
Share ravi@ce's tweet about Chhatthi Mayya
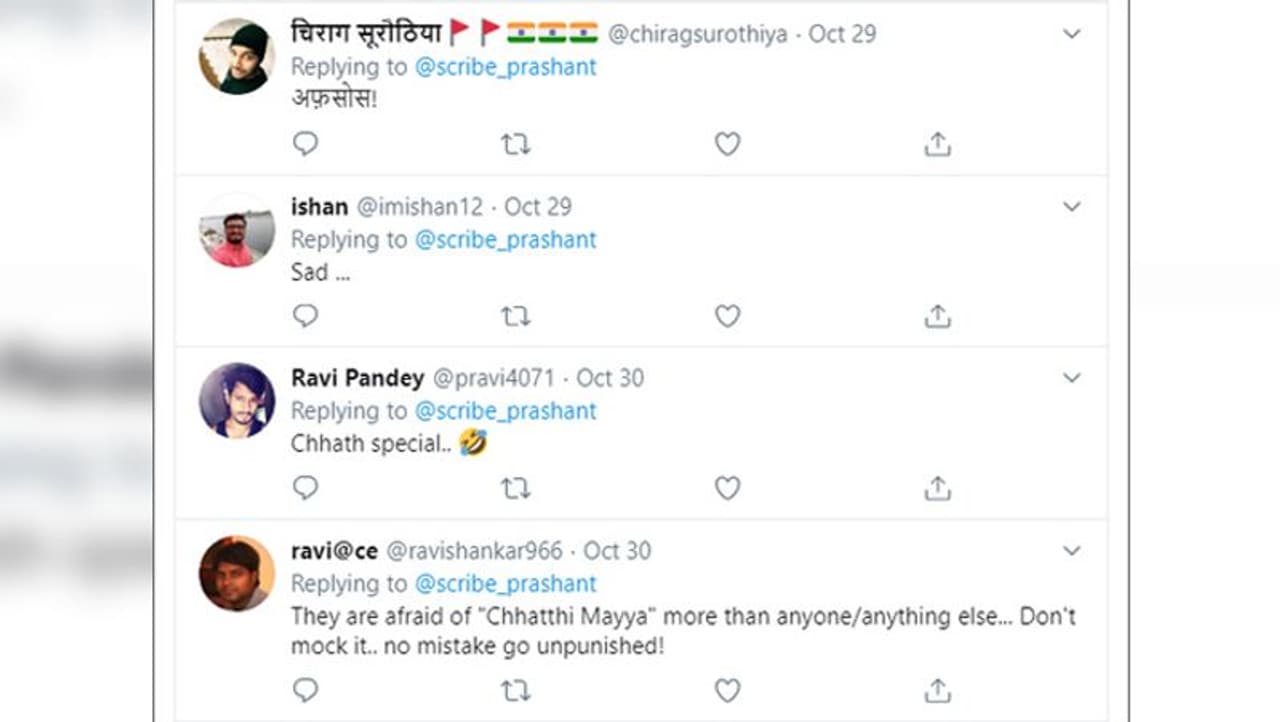(x=937, y=690)
